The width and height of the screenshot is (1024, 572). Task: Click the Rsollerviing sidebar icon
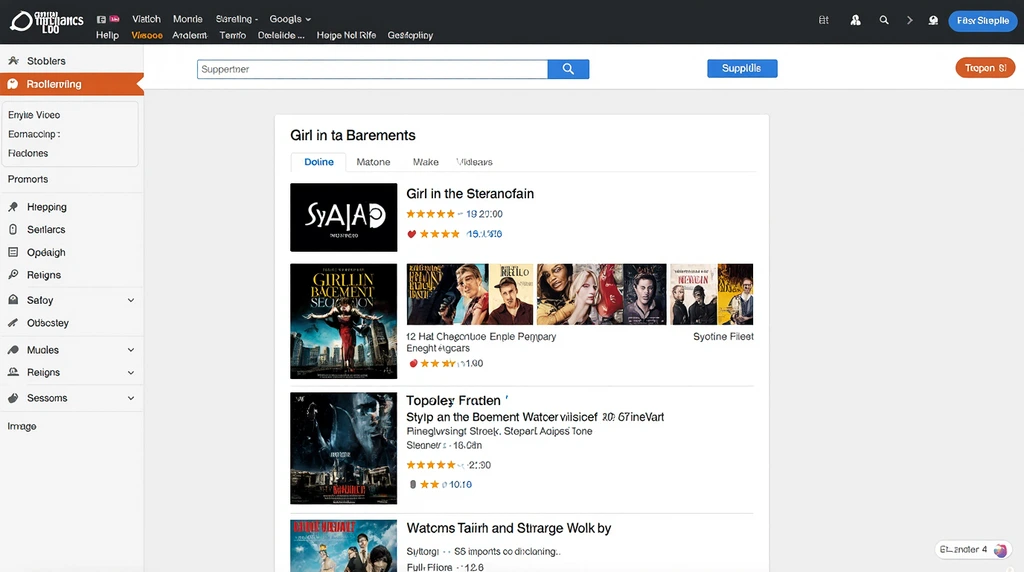(x=12, y=84)
